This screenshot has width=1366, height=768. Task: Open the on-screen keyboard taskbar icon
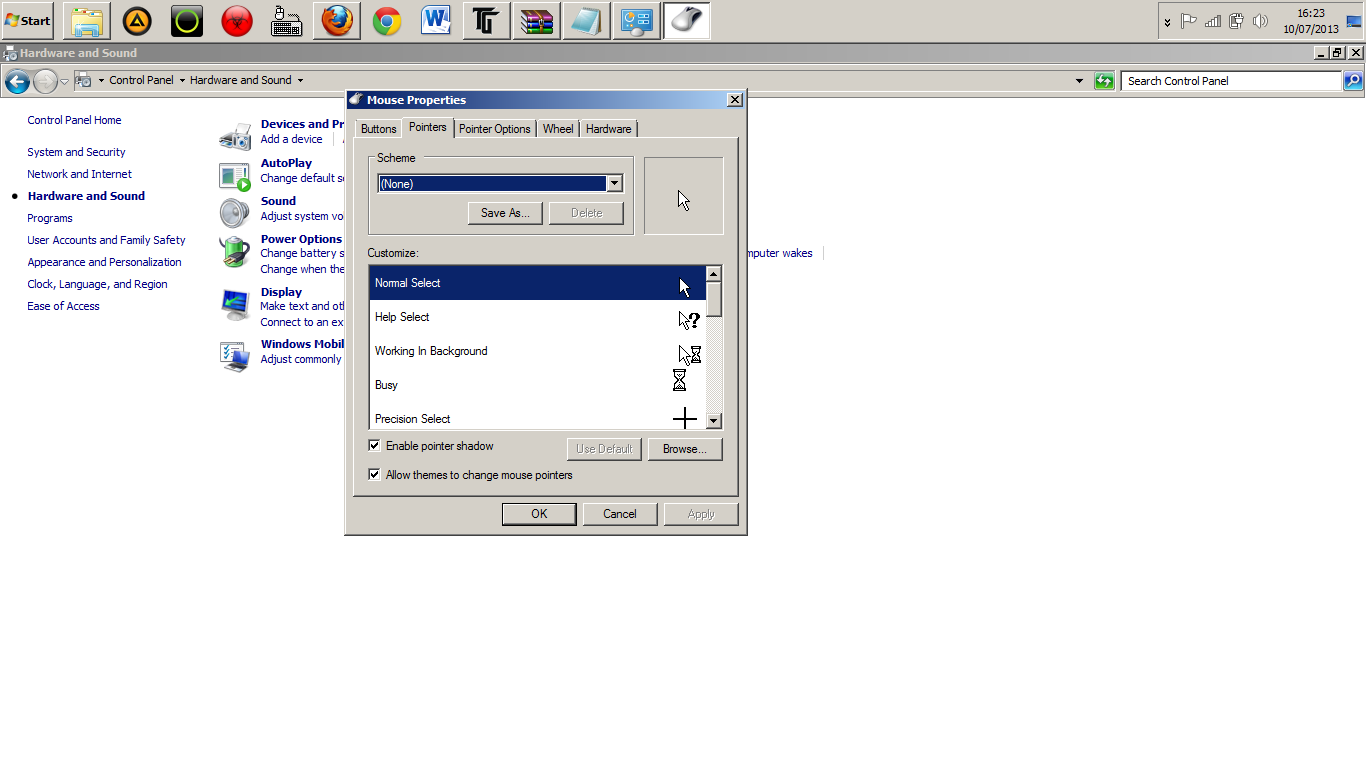(287, 20)
